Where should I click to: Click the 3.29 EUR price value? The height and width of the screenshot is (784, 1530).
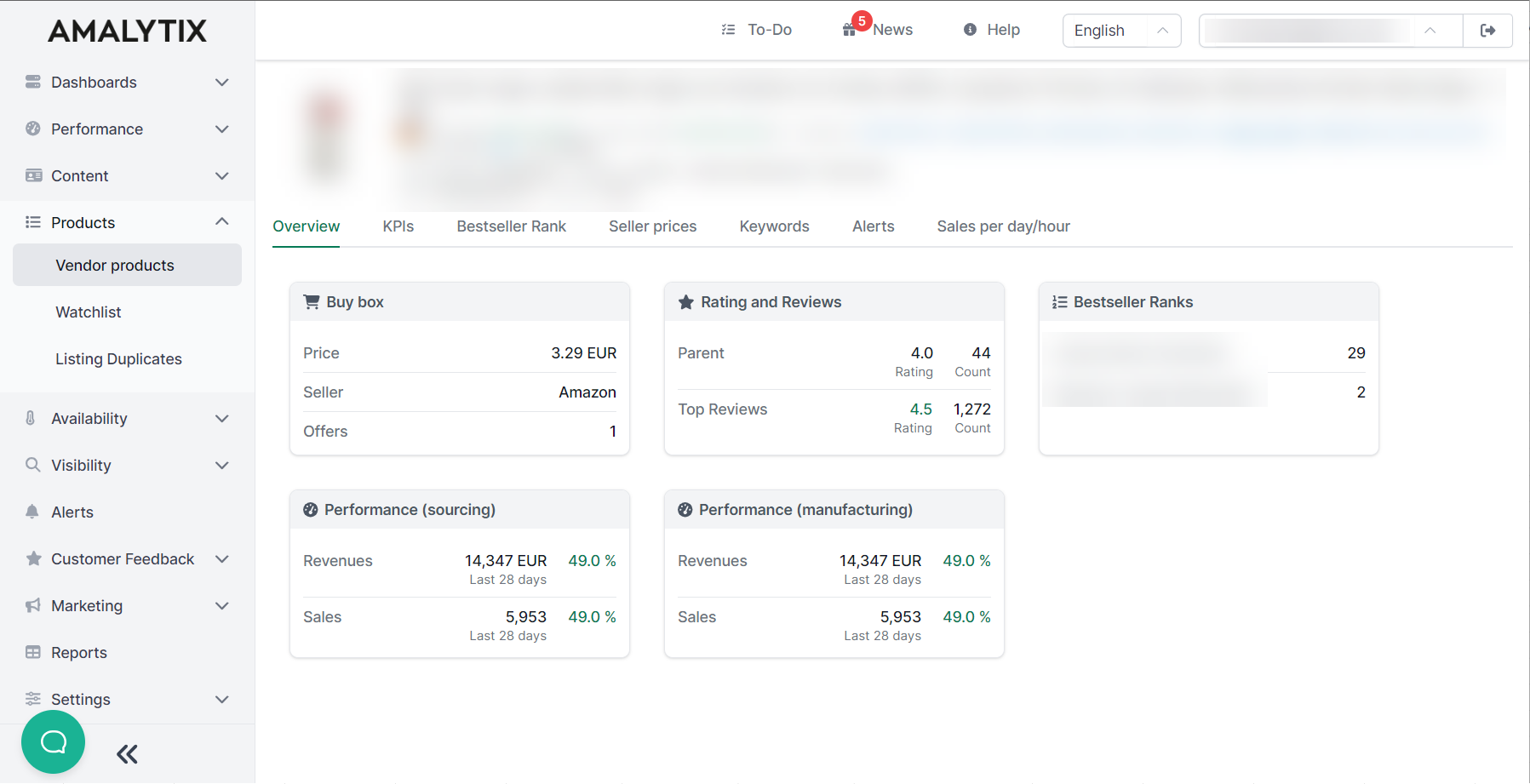583,353
